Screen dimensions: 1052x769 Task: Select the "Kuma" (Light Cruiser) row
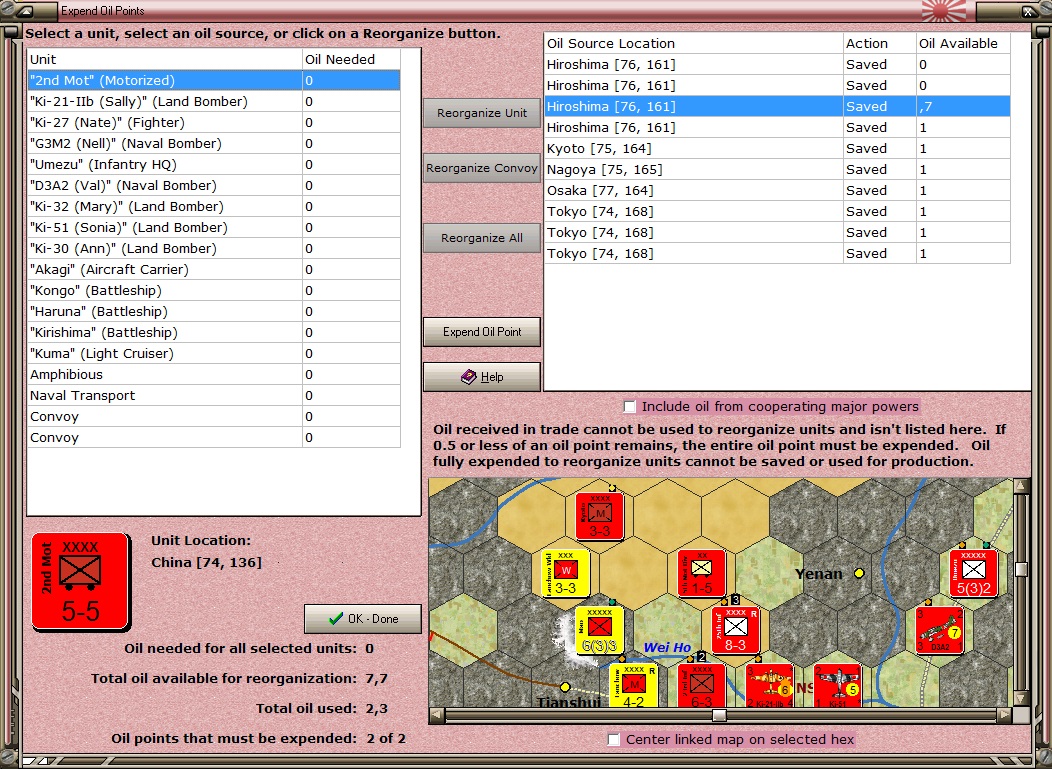click(214, 354)
